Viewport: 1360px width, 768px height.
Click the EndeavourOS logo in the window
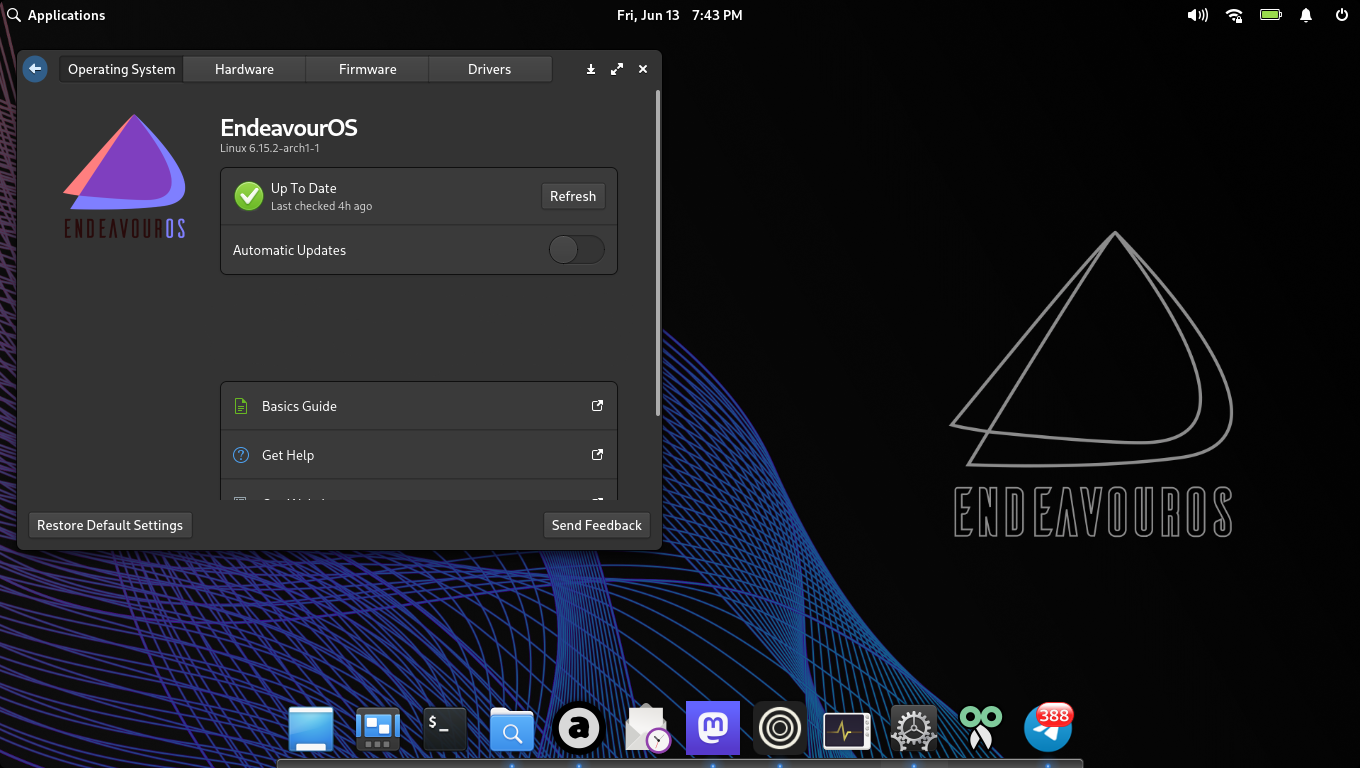pyautogui.click(x=125, y=176)
